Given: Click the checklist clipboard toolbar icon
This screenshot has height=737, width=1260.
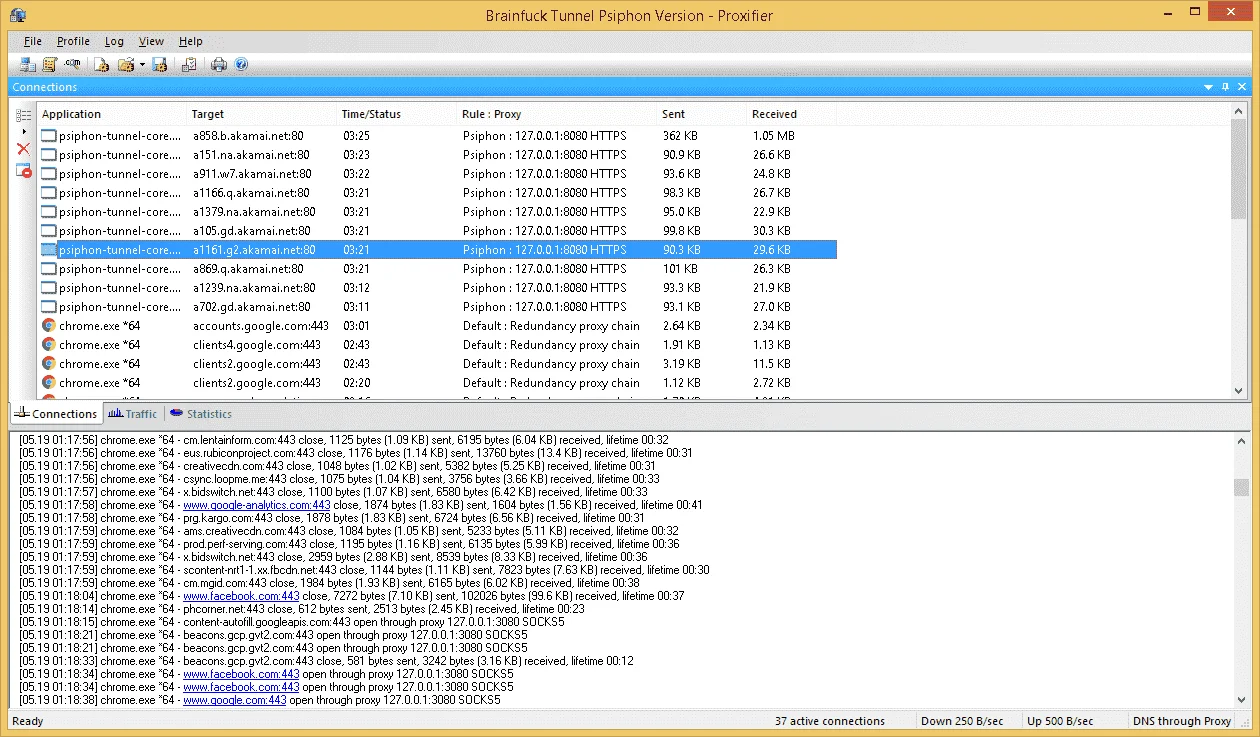Looking at the screenshot, I should pos(189,65).
